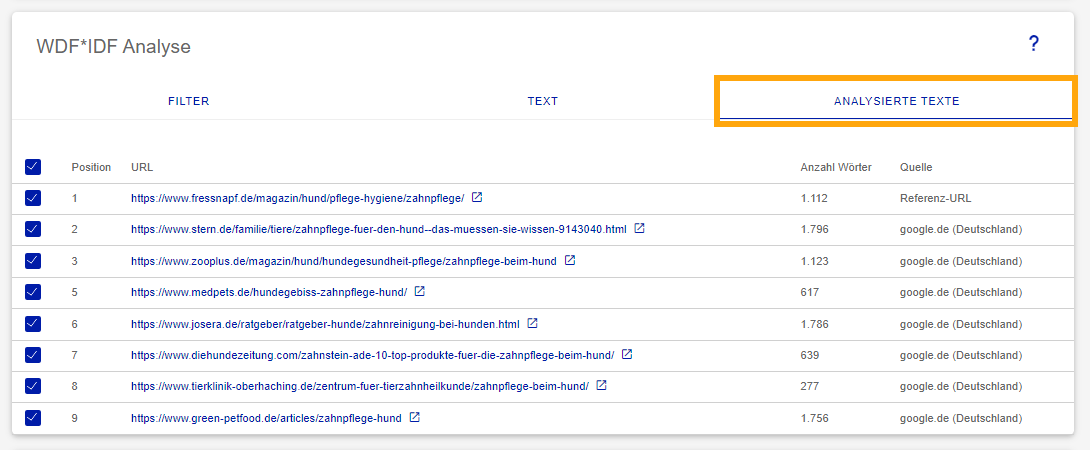Open the help question mark icon
Screen dimensions: 1090x450
pyautogui.click(x=1033, y=45)
